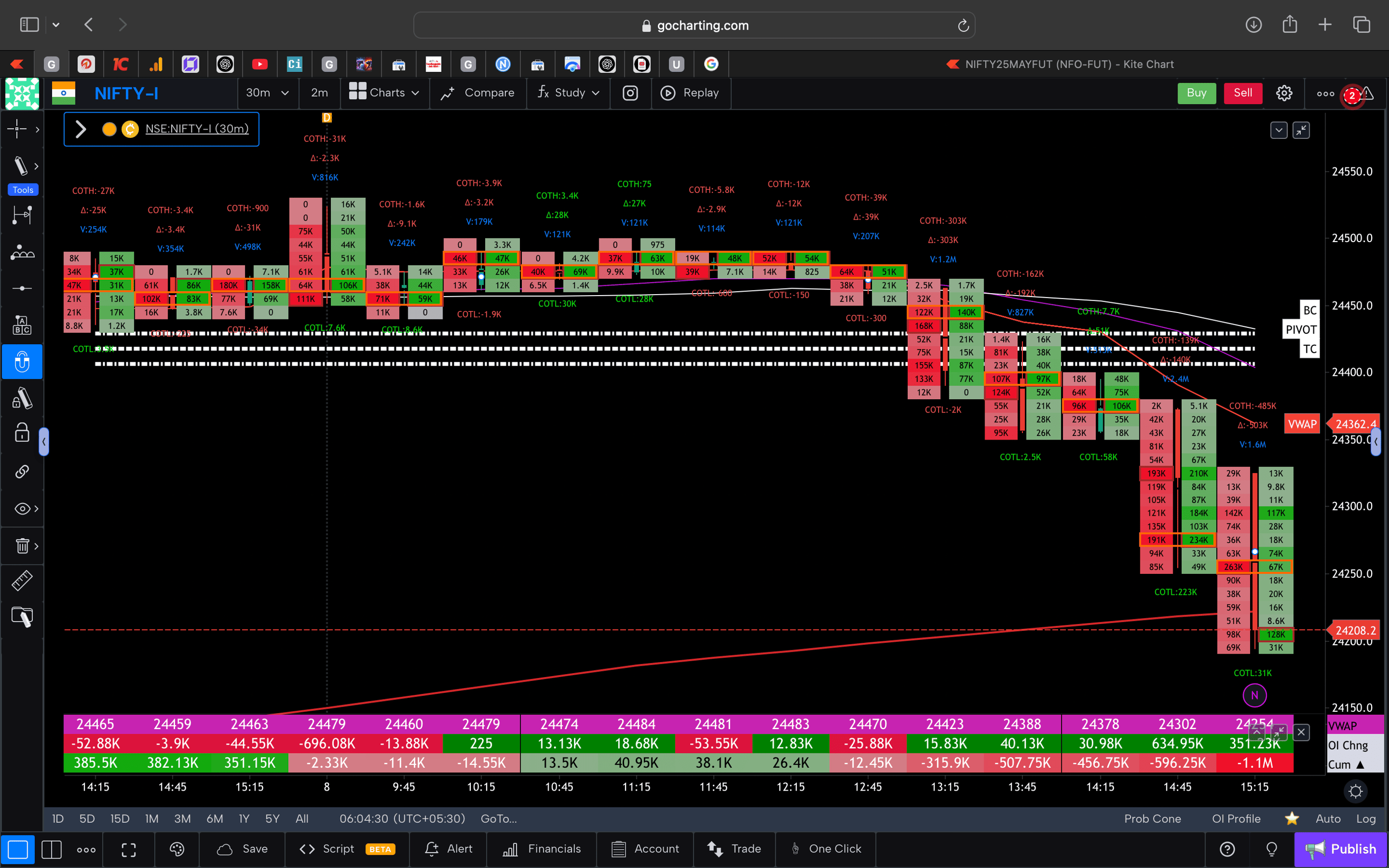Delete drawings using the Trash icon
This screenshot has height=868, width=1389.
point(21,546)
